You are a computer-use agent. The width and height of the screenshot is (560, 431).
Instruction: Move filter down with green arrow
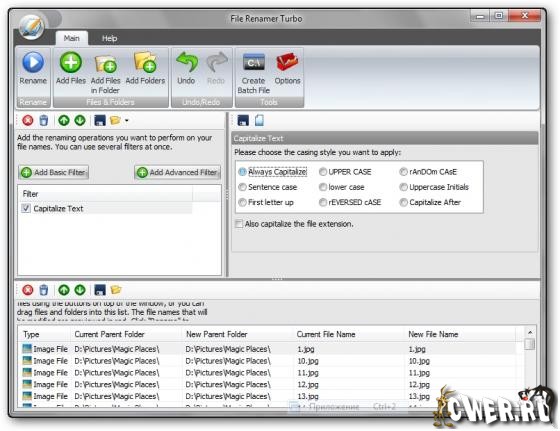point(80,120)
